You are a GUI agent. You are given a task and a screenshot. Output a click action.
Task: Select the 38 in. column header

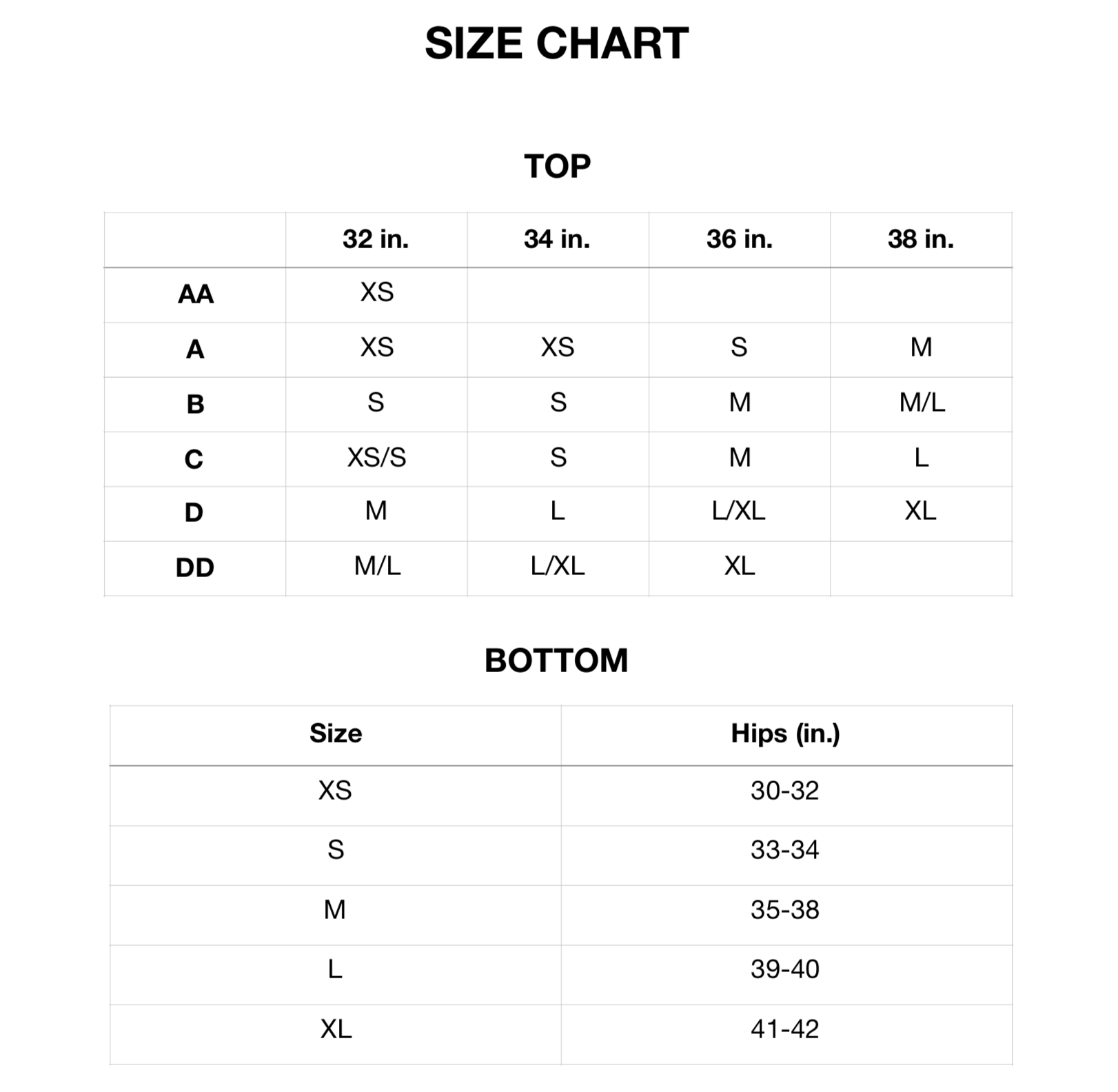pos(921,239)
